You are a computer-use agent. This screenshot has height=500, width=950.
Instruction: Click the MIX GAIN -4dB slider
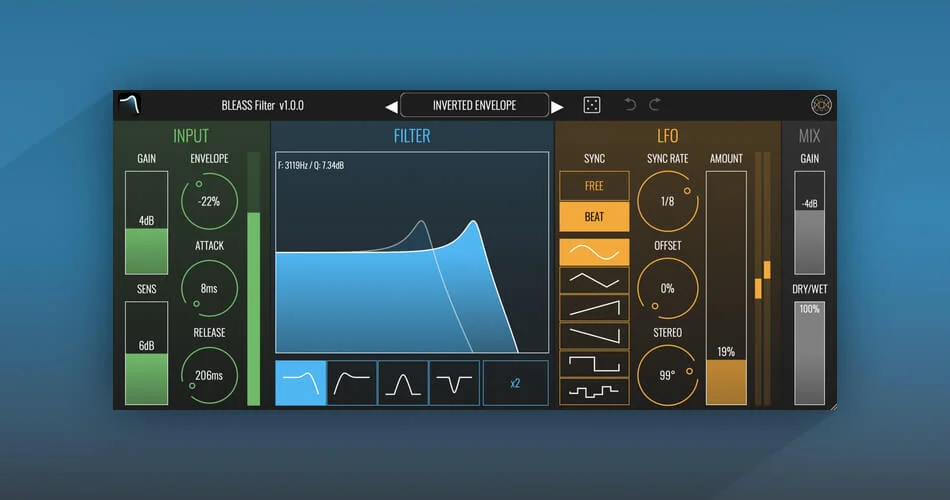pos(809,222)
